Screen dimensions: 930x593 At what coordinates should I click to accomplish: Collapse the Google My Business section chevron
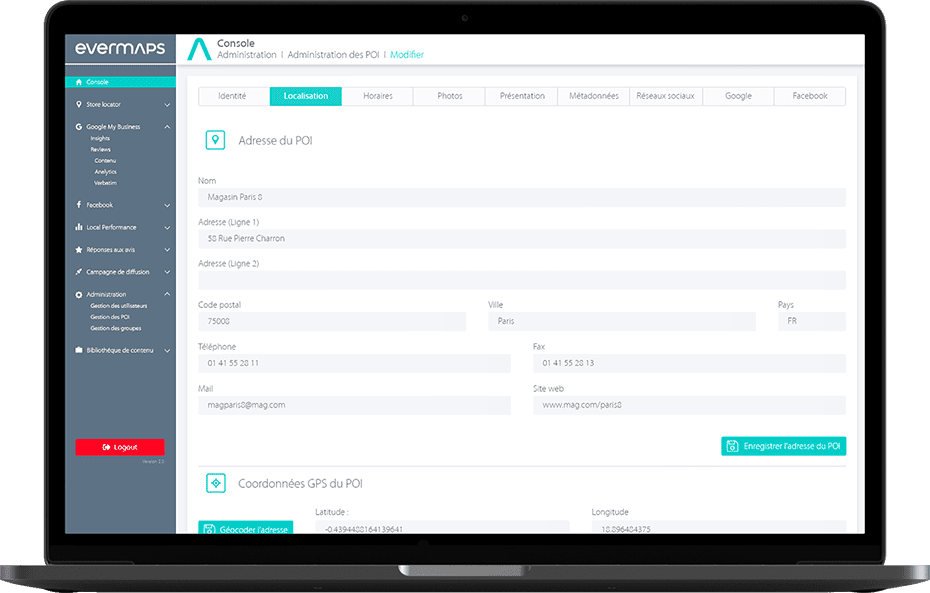167,127
